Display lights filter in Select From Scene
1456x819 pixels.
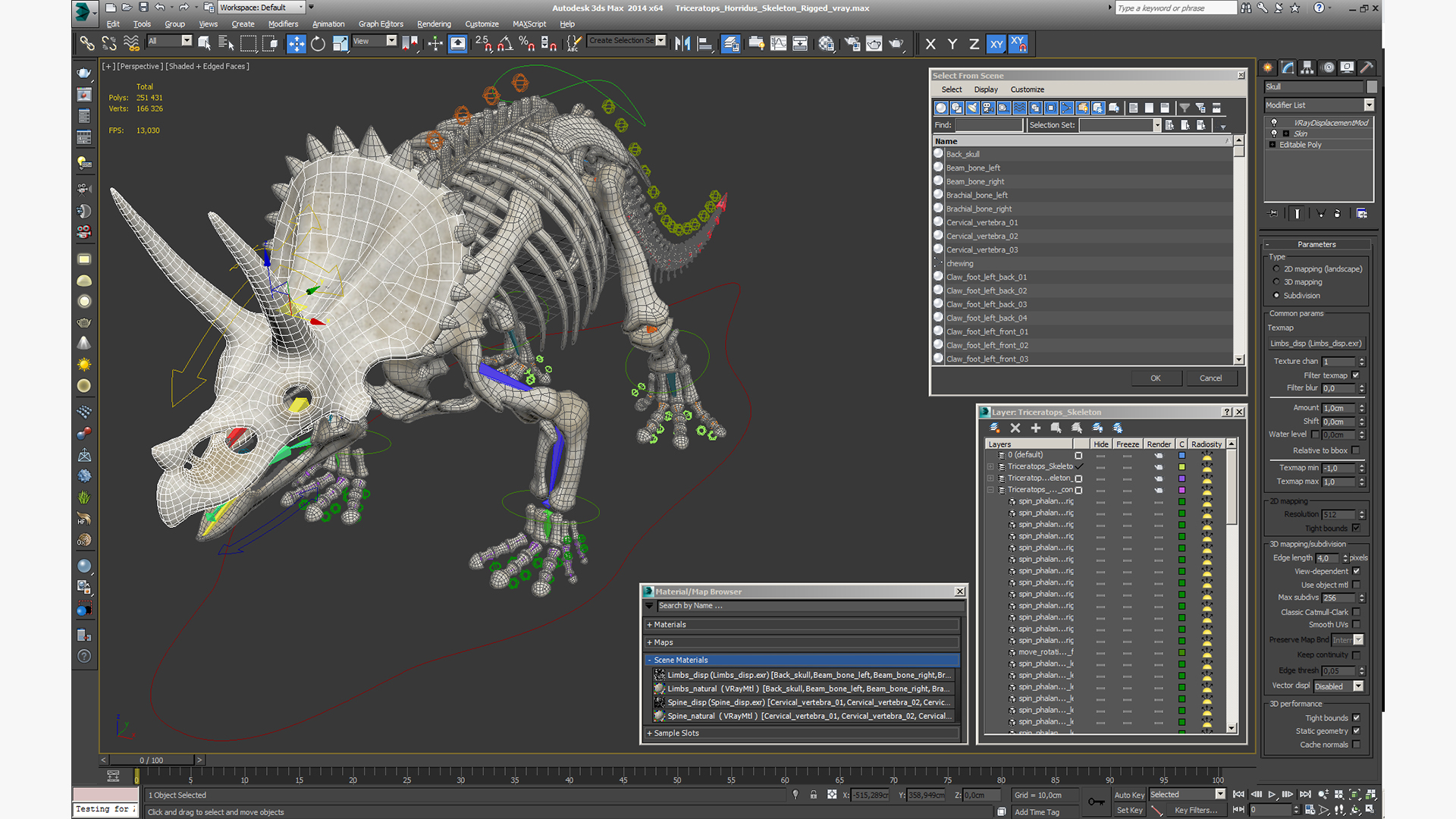point(973,108)
